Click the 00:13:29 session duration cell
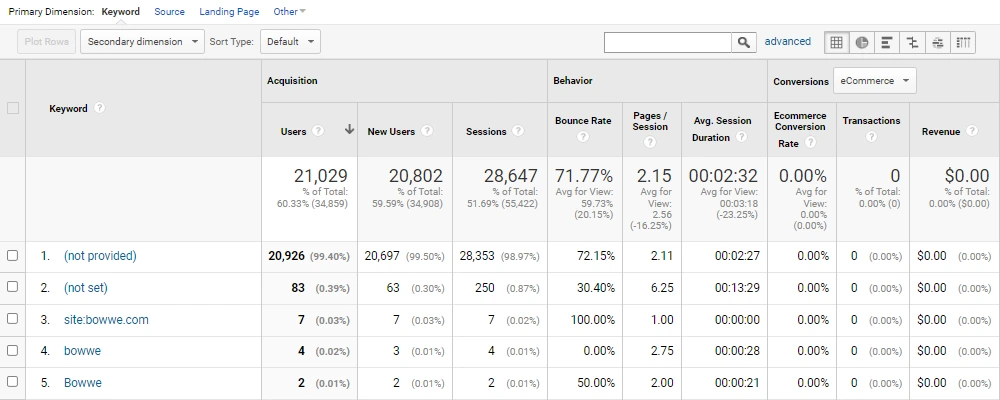 tap(737, 288)
